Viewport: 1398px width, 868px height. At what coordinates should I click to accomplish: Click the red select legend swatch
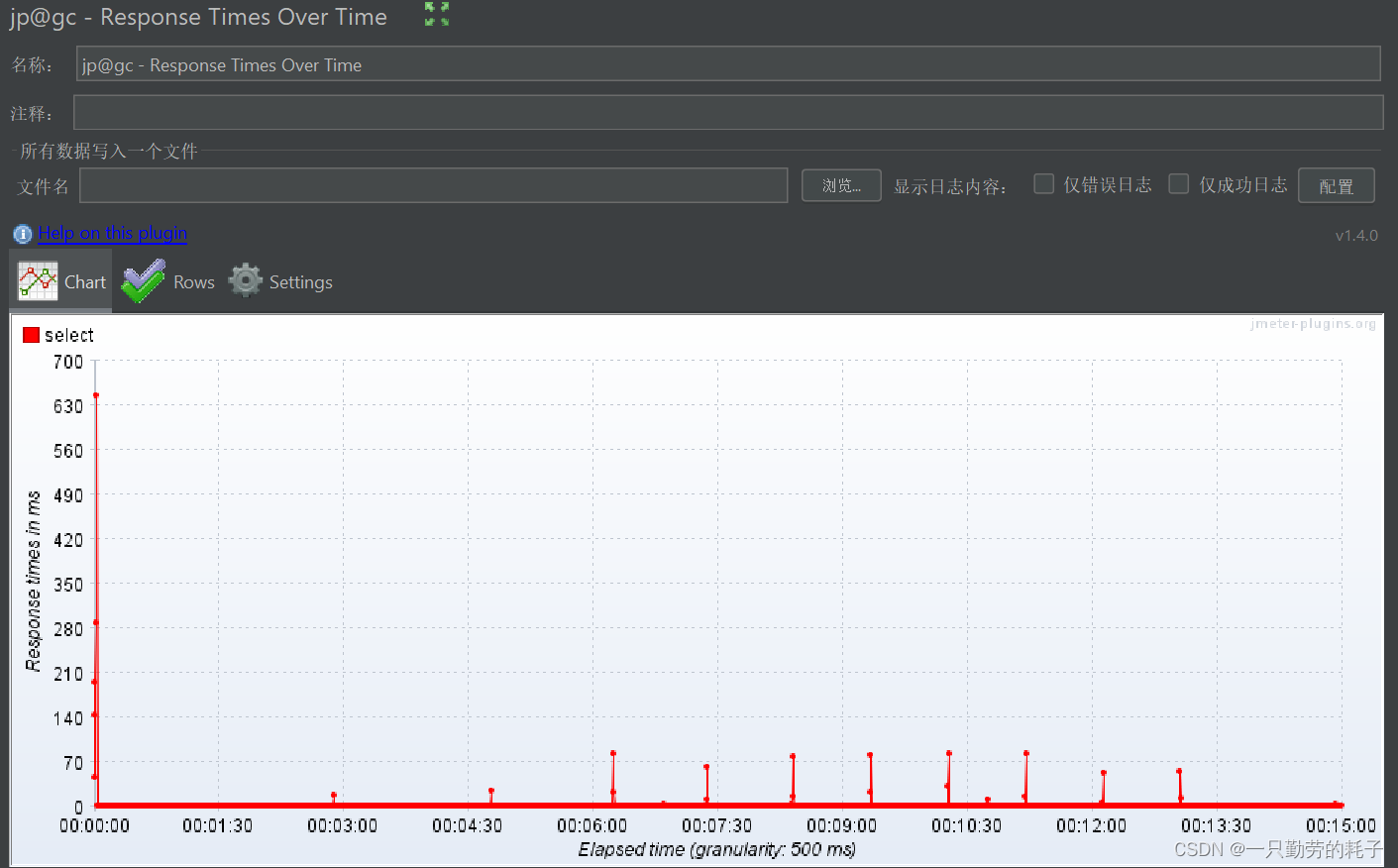[x=31, y=335]
